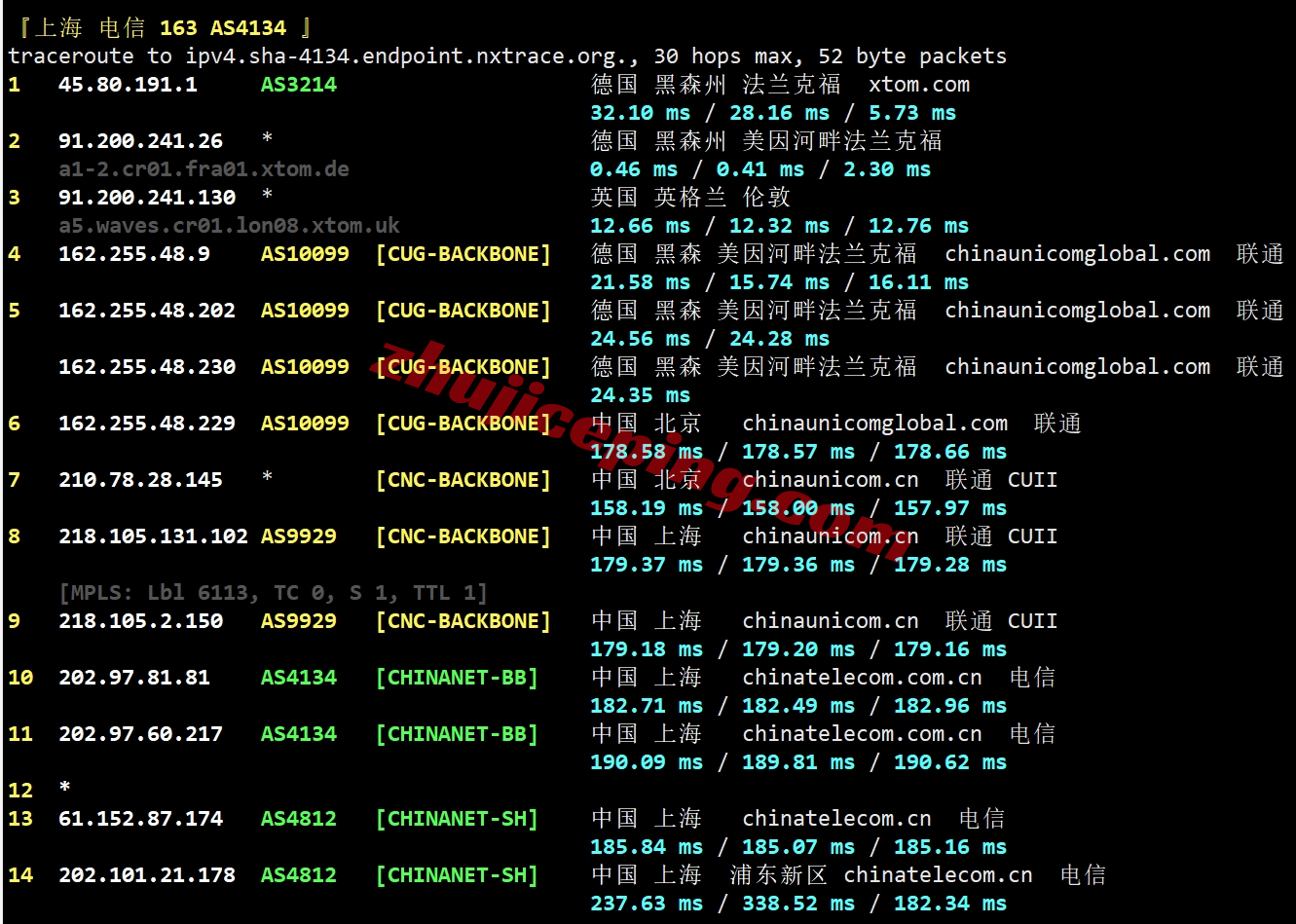The height and width of the screenshot is (924, 1296).
Task: Click latency 338.52 ms on hop 14
Action: pos(798,904)
